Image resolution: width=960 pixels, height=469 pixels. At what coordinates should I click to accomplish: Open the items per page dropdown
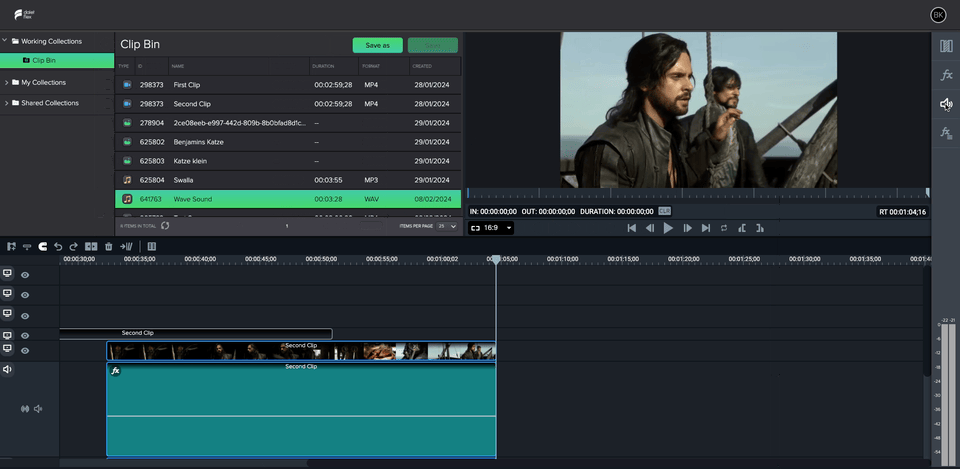click(448, 226)
